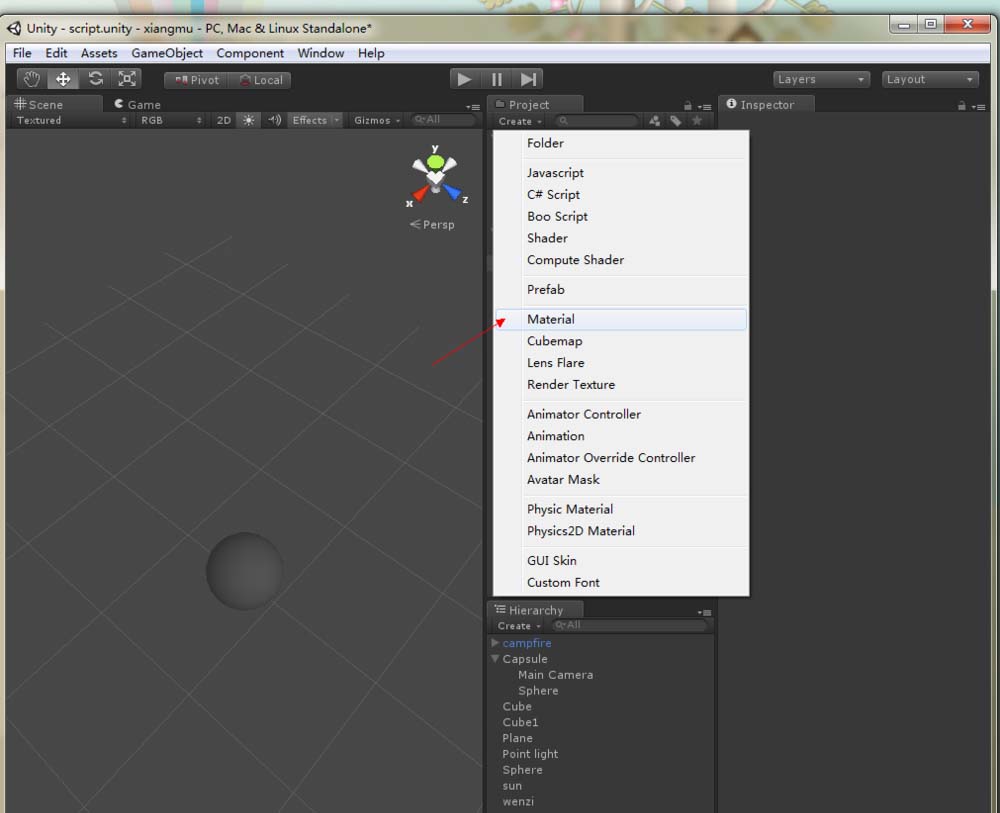The width and height of the screenshot is (1000, 813).
Task: Open Inspector panel options menu icon
Action: [978, 107]
